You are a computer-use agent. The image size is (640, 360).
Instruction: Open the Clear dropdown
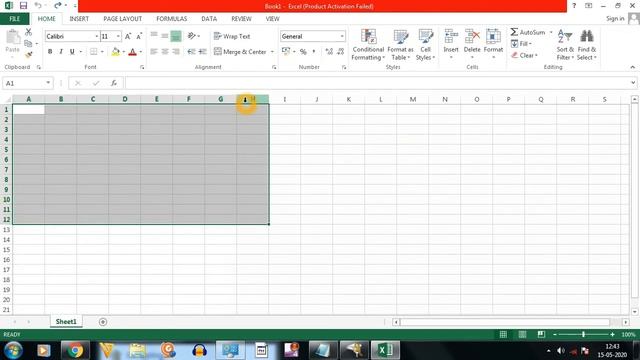tap(524, 55)
